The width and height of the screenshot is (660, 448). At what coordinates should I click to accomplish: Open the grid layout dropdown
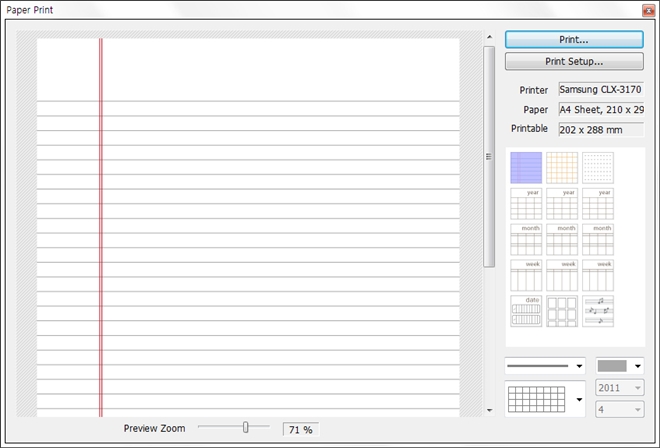545,400
